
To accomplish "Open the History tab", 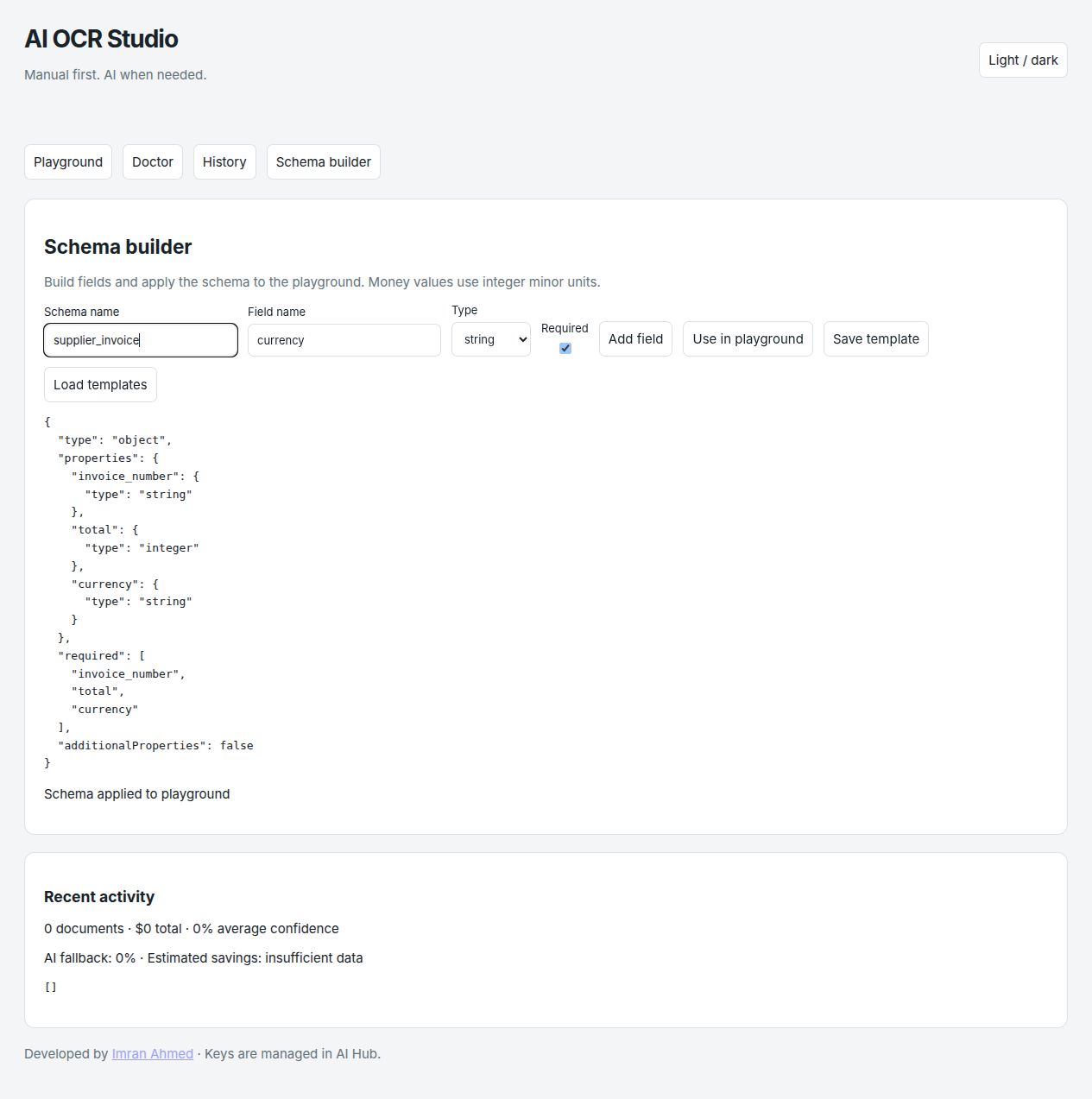I will pyautogui.click(x=224, y=162).
